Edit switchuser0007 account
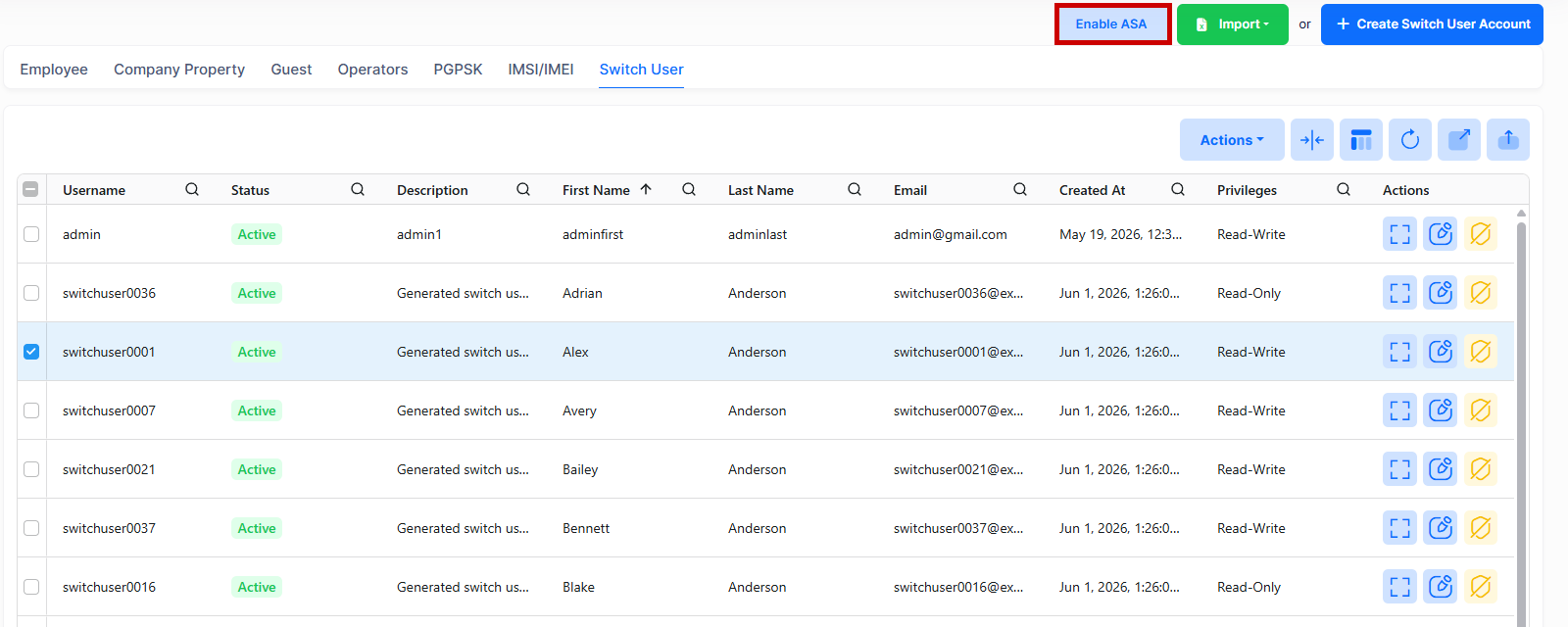Screen dimensions: 1568x627 click(x=1441, y=410)
